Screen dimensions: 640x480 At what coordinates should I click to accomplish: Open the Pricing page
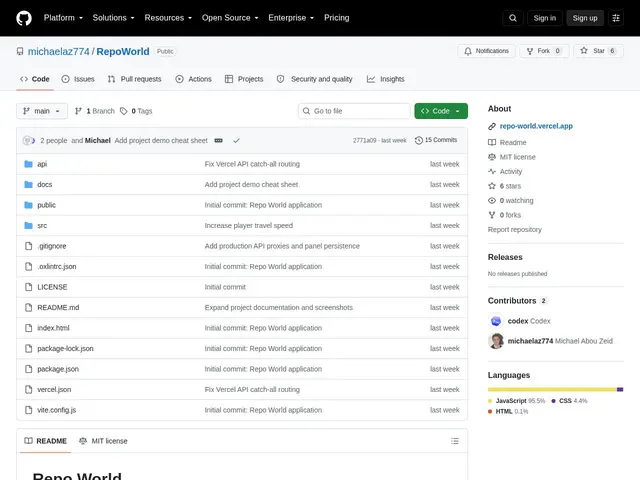click(x=337, y=18)
